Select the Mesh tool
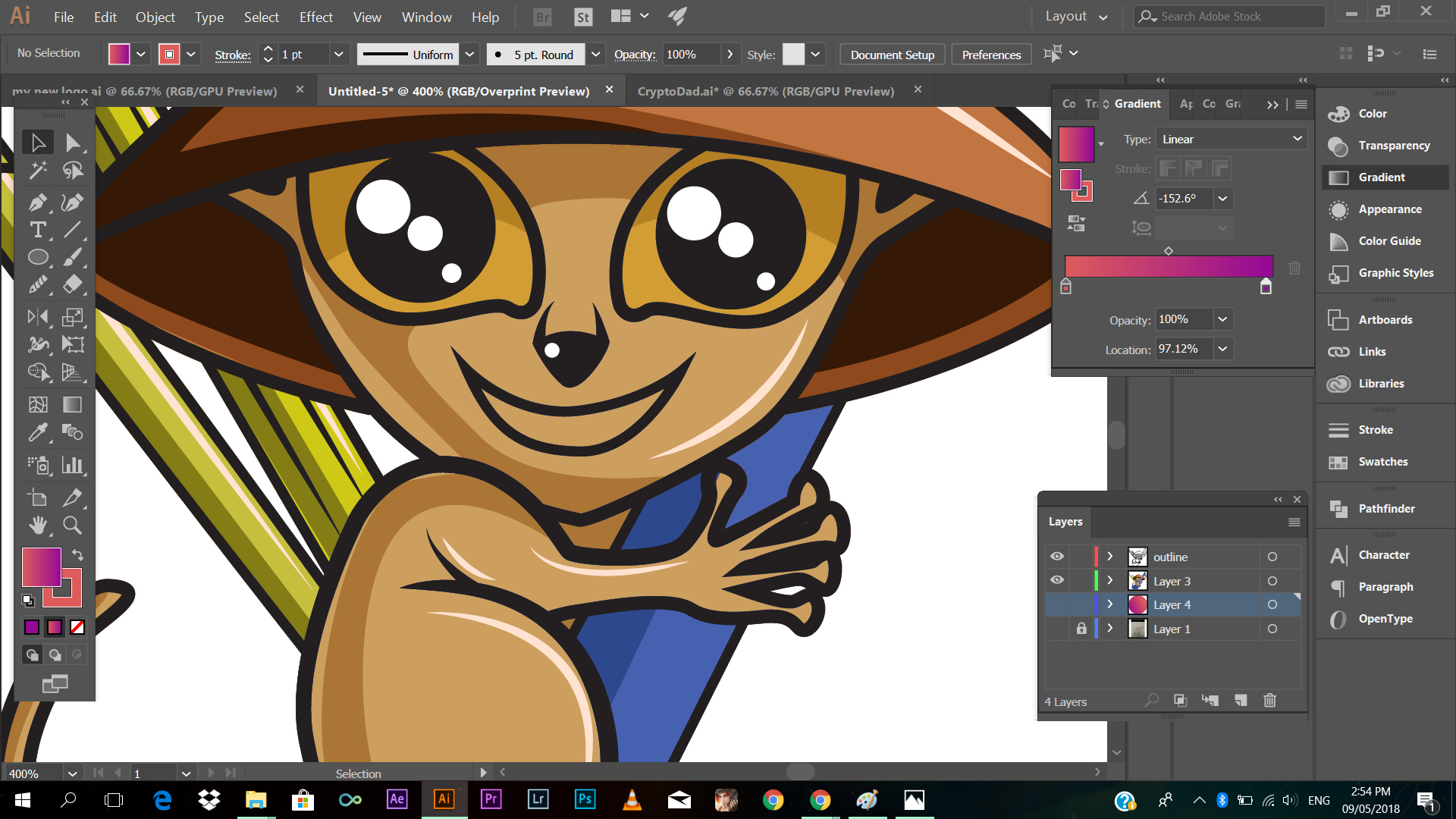This screenshot has height=819, width=1456. (x=38, y=404)
